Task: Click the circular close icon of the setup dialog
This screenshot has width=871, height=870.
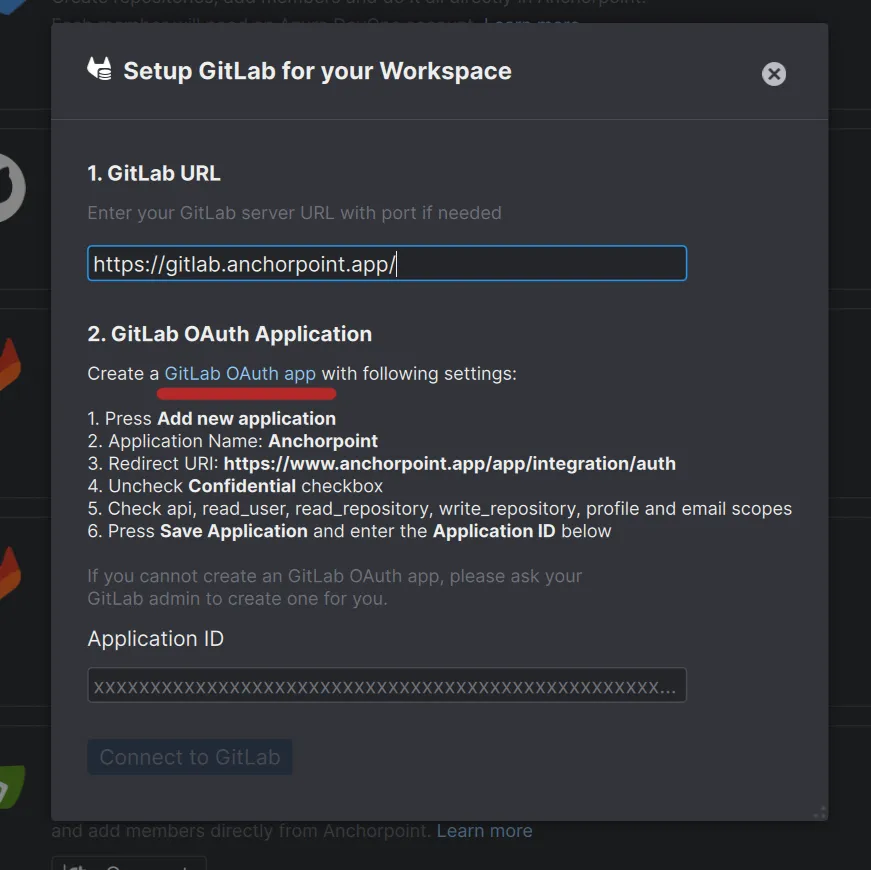Action: pyautogui.click(x=773, y=74)
